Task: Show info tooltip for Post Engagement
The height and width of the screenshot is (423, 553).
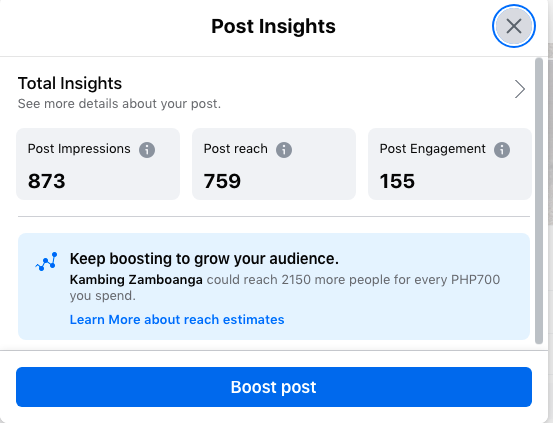Action: [x=502, y=150]
